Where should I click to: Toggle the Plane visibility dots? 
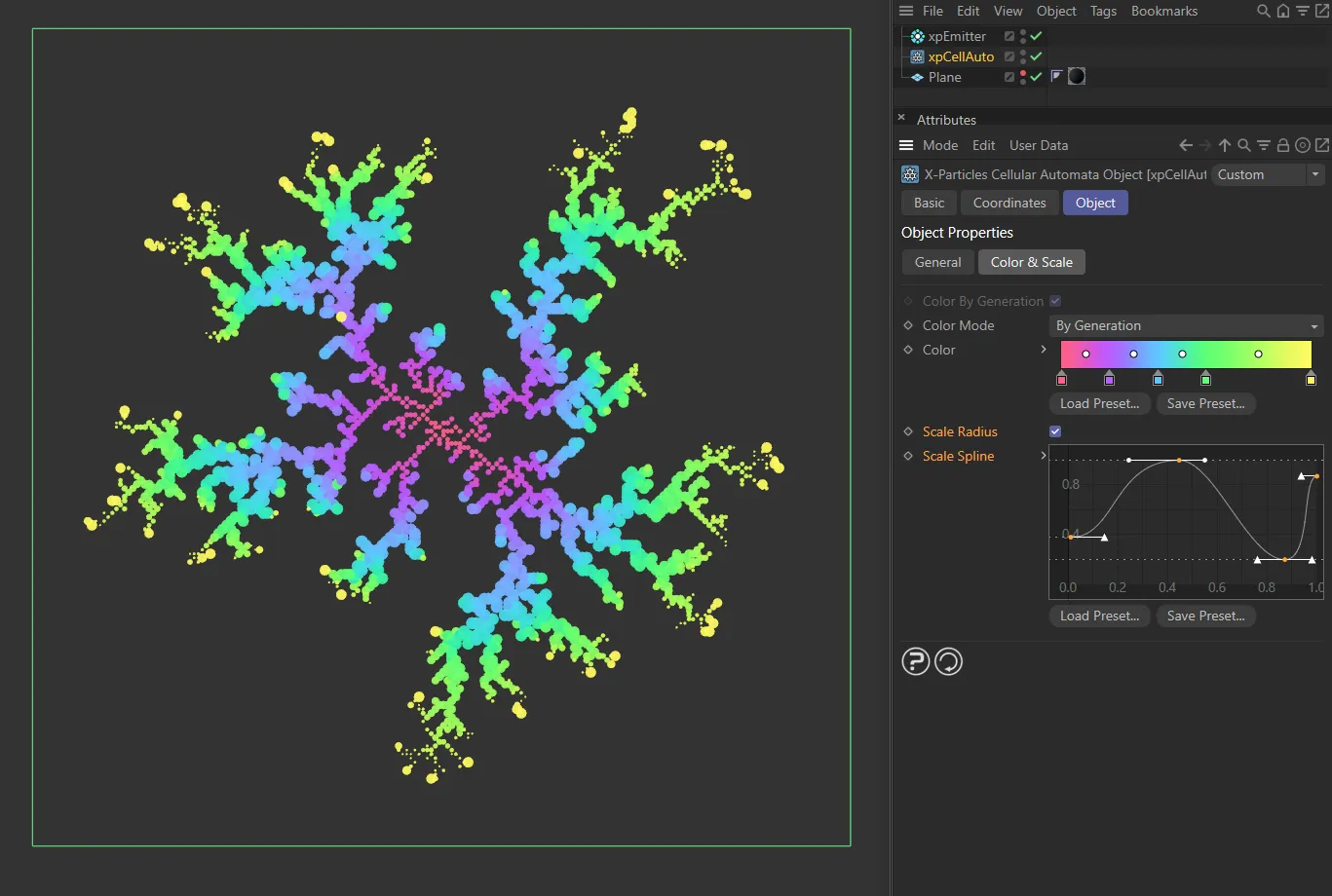1023,76
